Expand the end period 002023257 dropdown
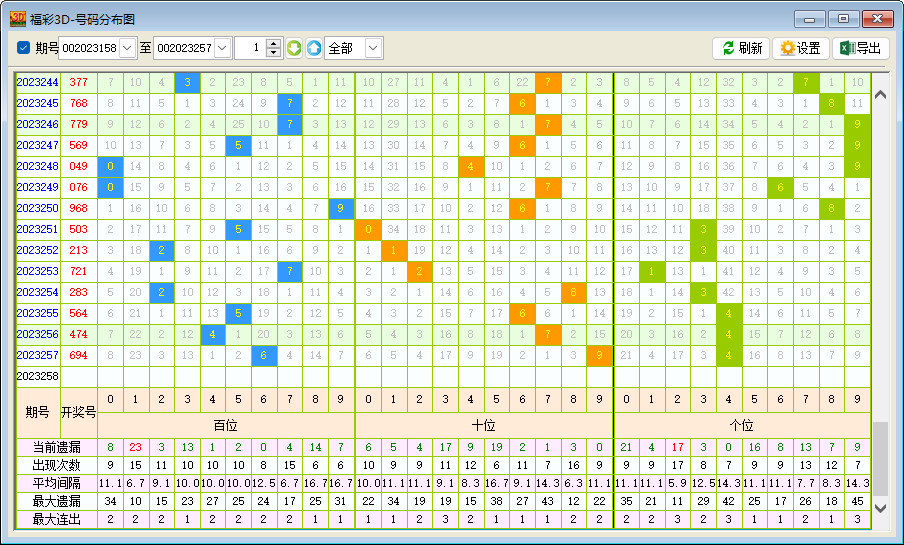The width and height of the screenshot is (904, 545). point(222,48)
